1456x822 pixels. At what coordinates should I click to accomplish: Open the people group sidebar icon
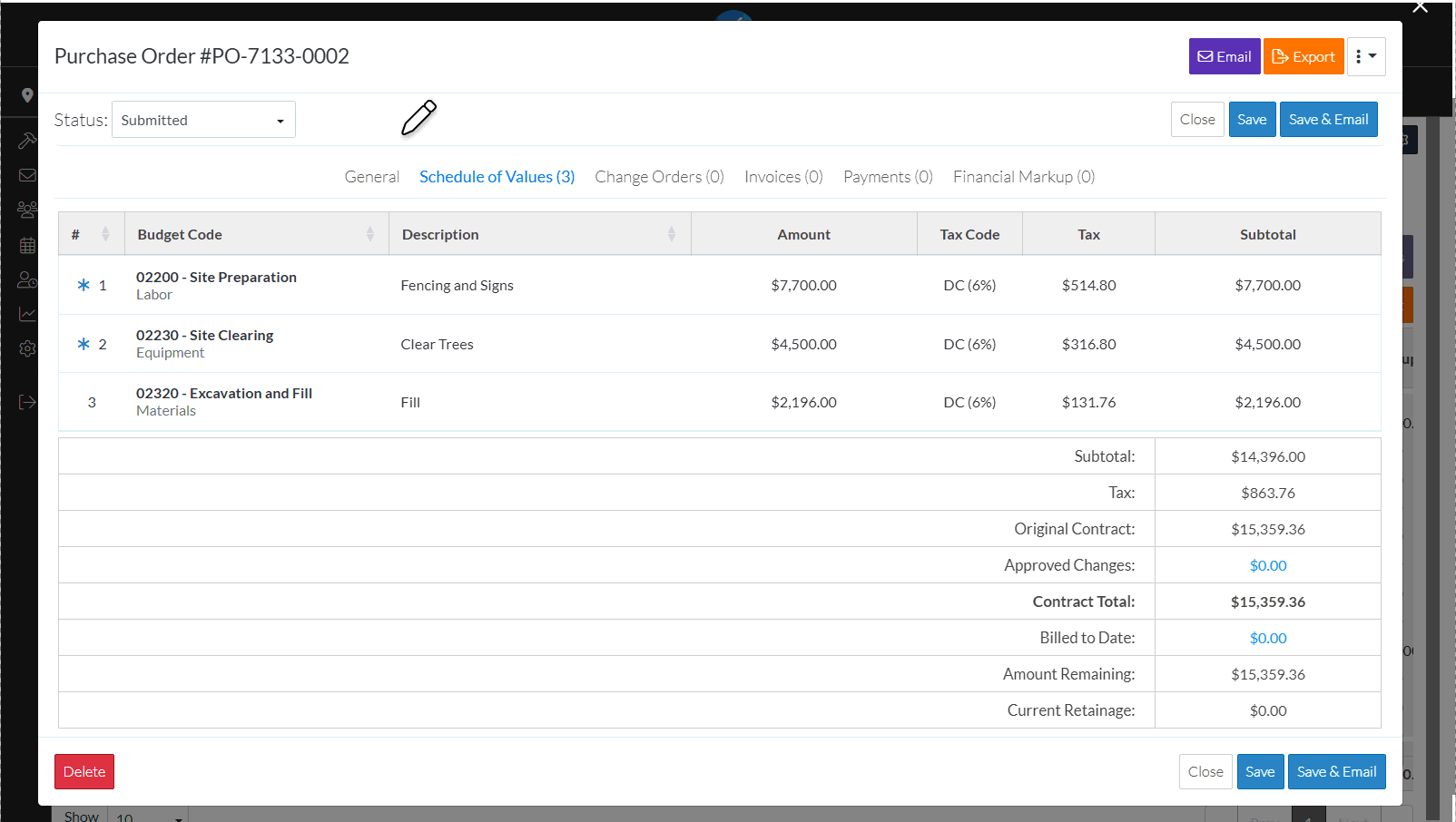(x=27, y=210)
